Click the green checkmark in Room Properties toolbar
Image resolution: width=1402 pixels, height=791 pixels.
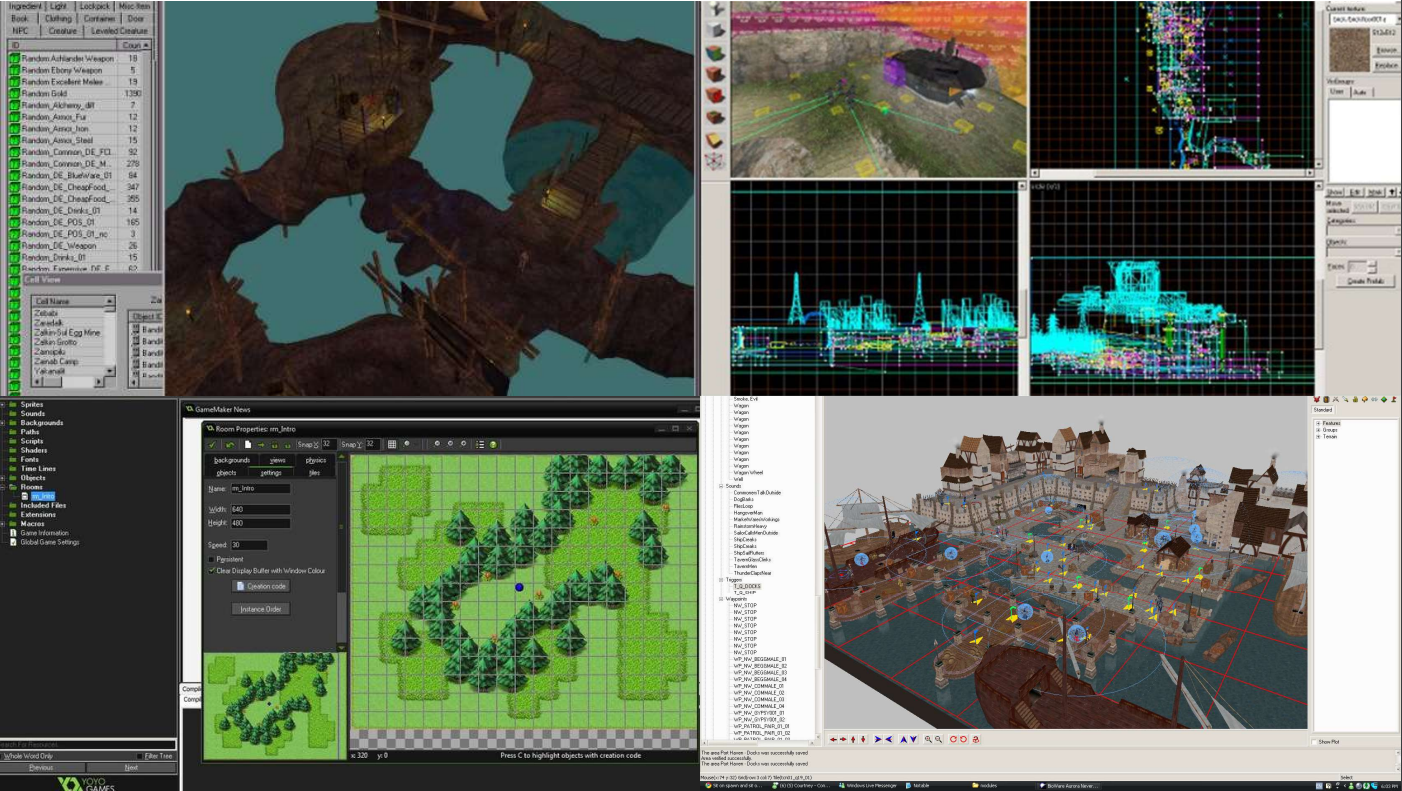(x=212, y=444)
